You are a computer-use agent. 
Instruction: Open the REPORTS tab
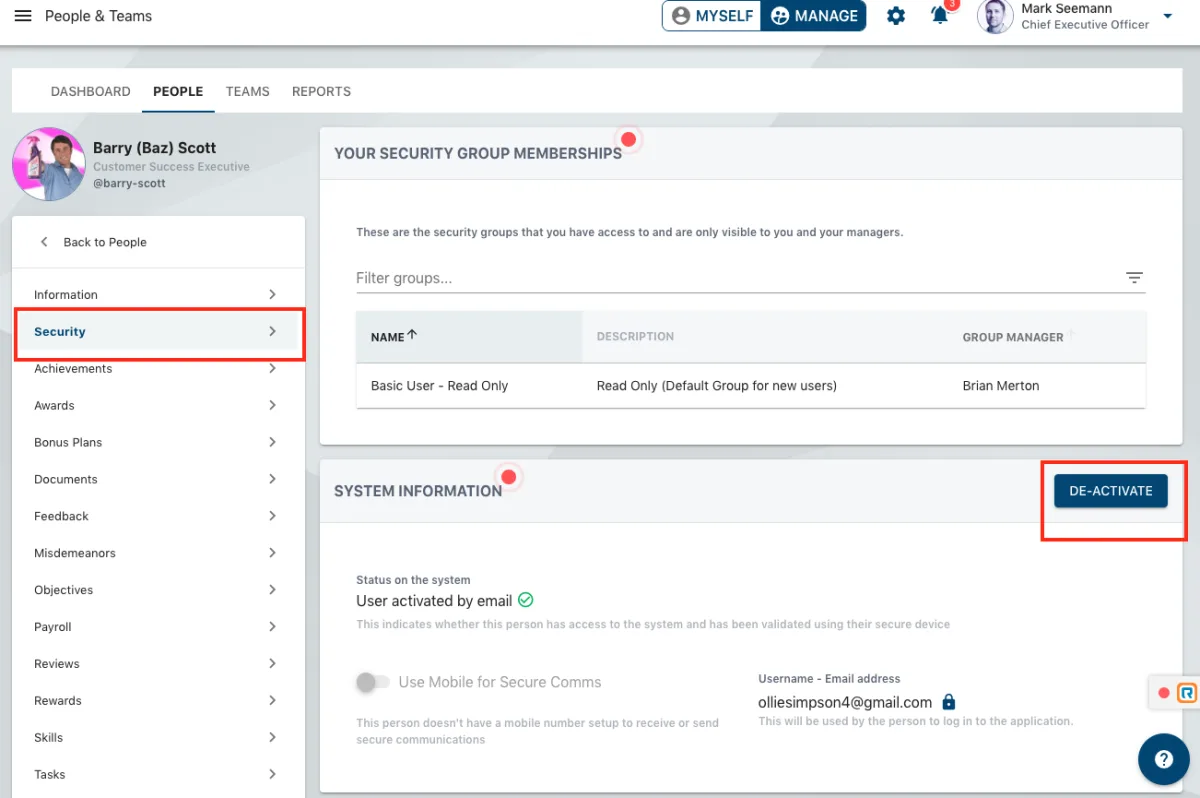click(x=321, y=91)
